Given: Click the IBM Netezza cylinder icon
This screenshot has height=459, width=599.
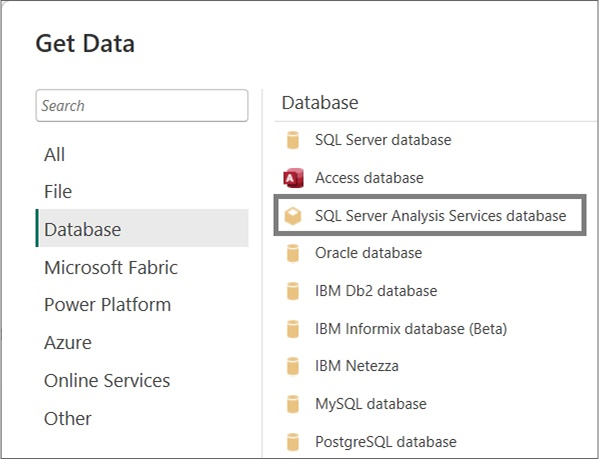Looking at the screenshot, I should (x=293, y=366).
